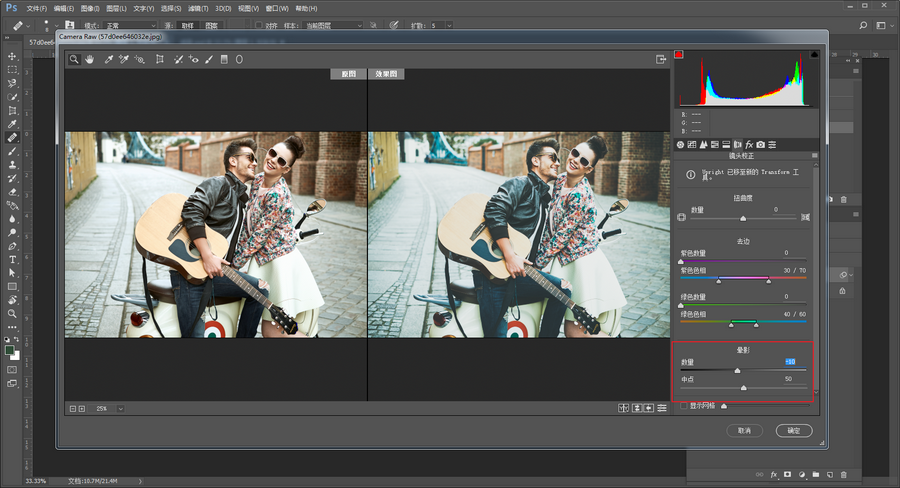900x488 pixels.
Task: Select the Hand tool in Camera Raw
Action: (89, 60)
